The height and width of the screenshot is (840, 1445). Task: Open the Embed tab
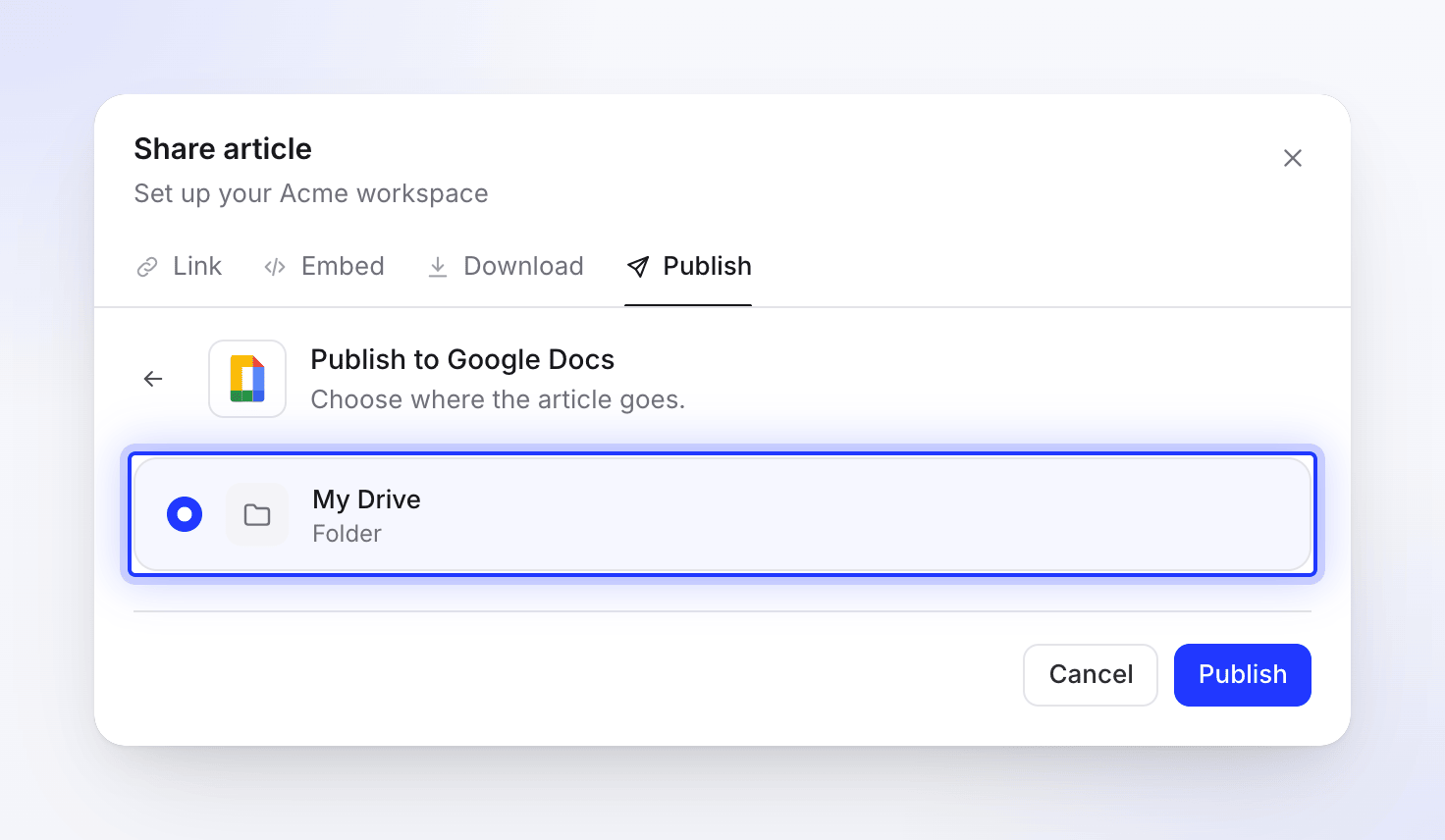point(324,266)
